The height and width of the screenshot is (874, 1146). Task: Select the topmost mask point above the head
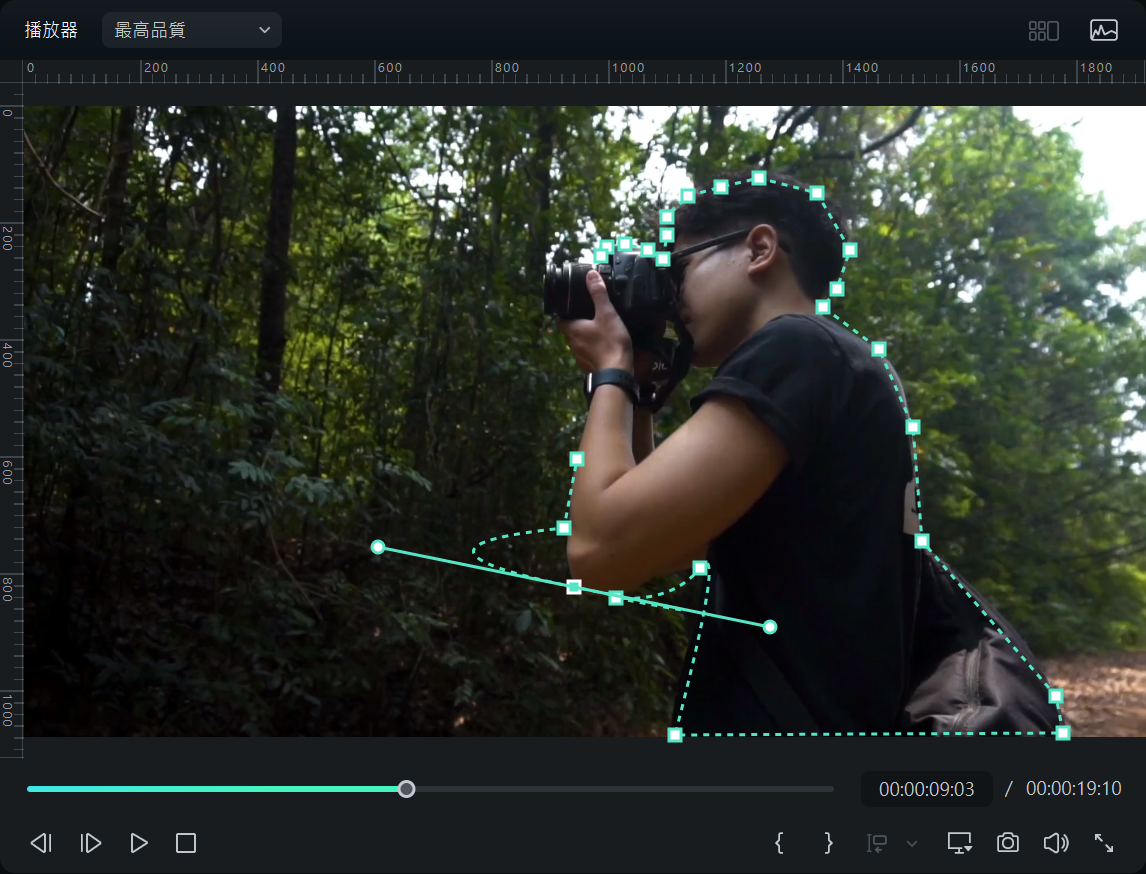pos(759,178)
